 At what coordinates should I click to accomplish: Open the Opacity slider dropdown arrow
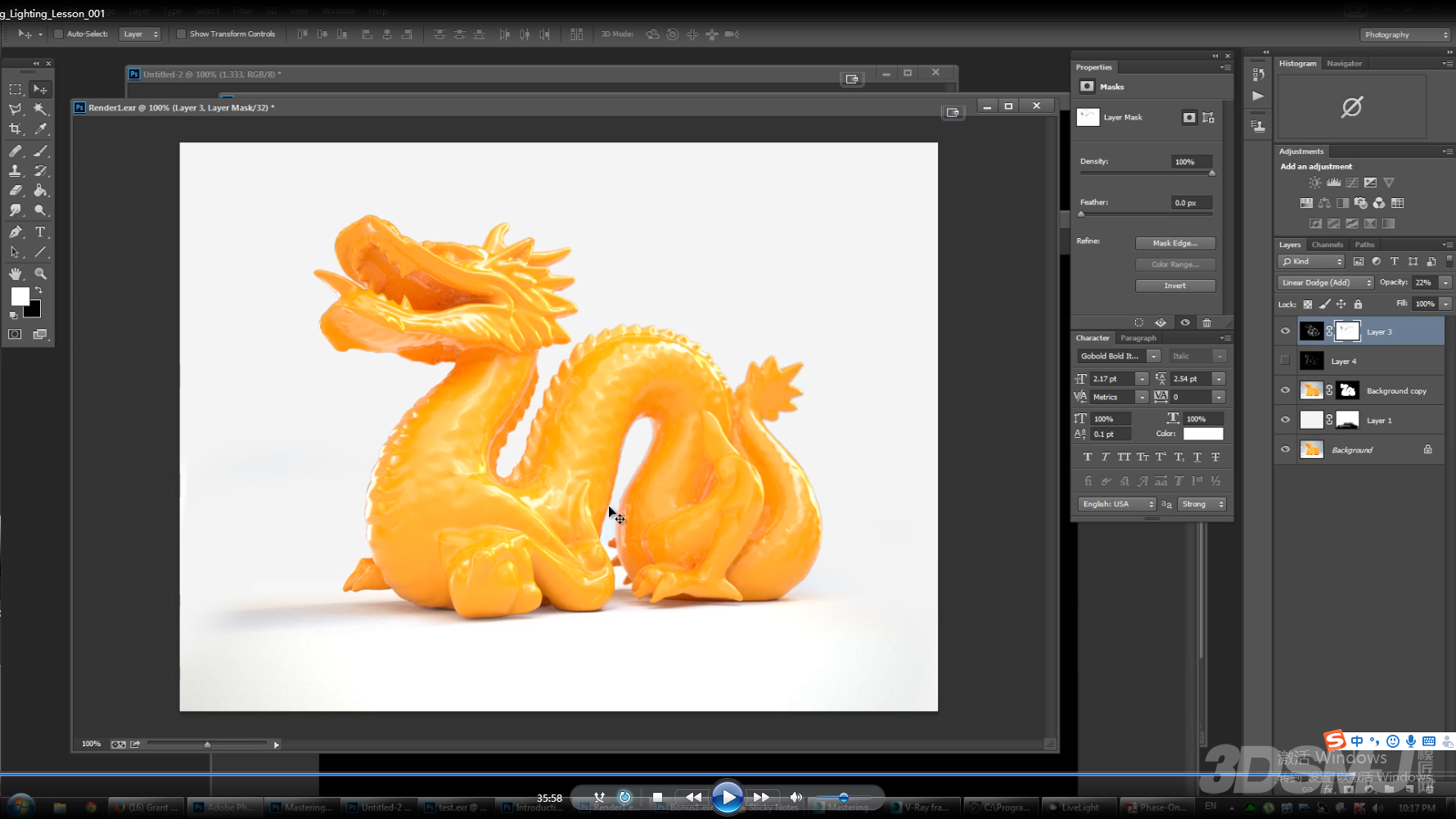coord(1445,283)
